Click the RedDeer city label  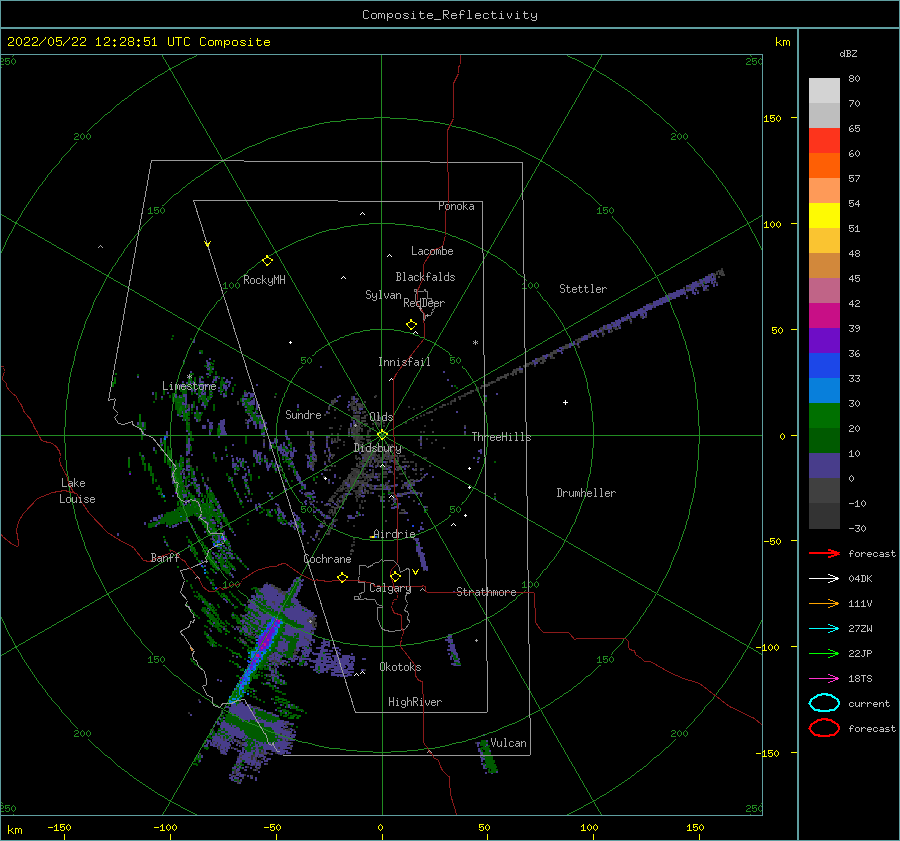coord(424,303)
